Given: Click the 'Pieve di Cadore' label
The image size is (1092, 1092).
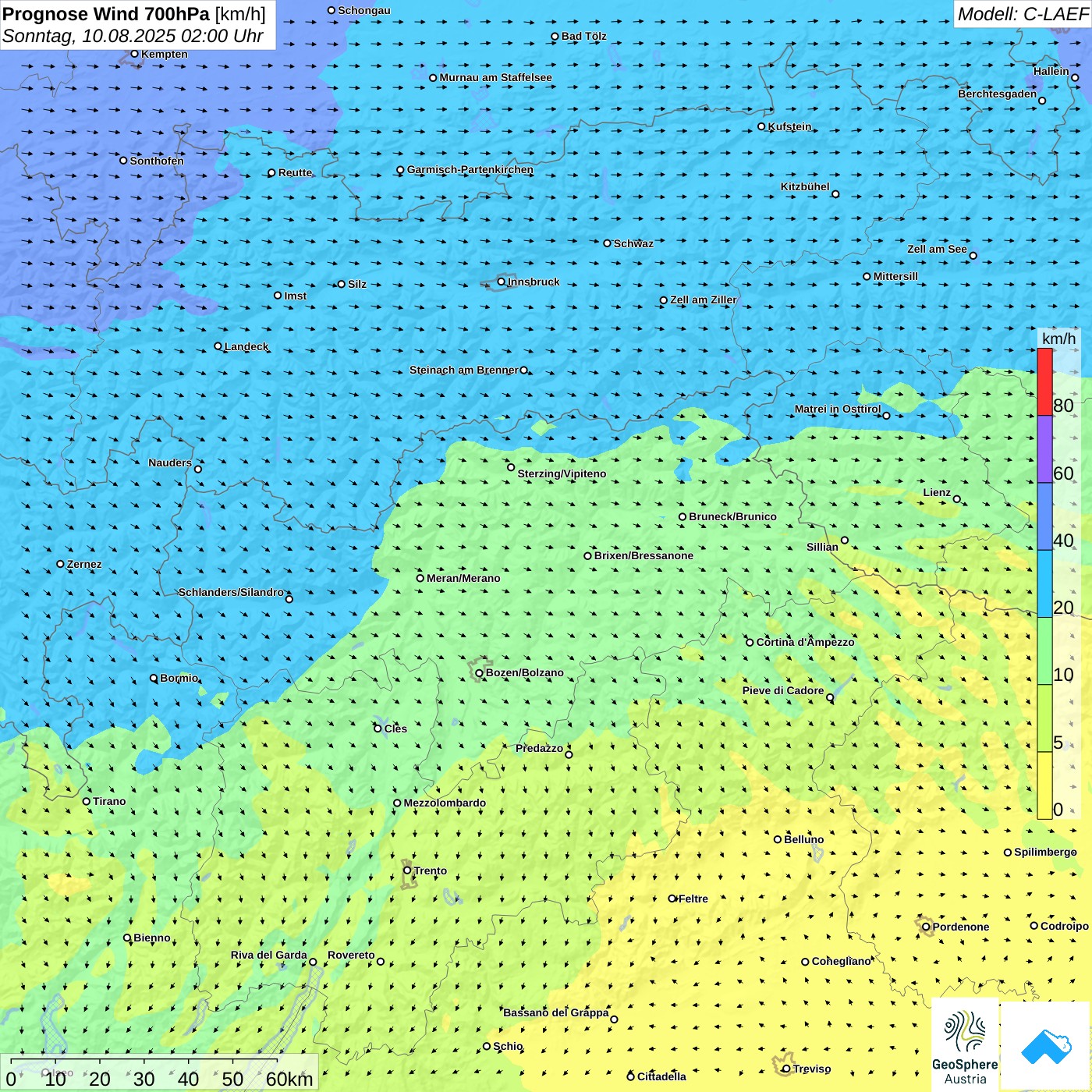Looking at the screenshot, I should point(783,690).
